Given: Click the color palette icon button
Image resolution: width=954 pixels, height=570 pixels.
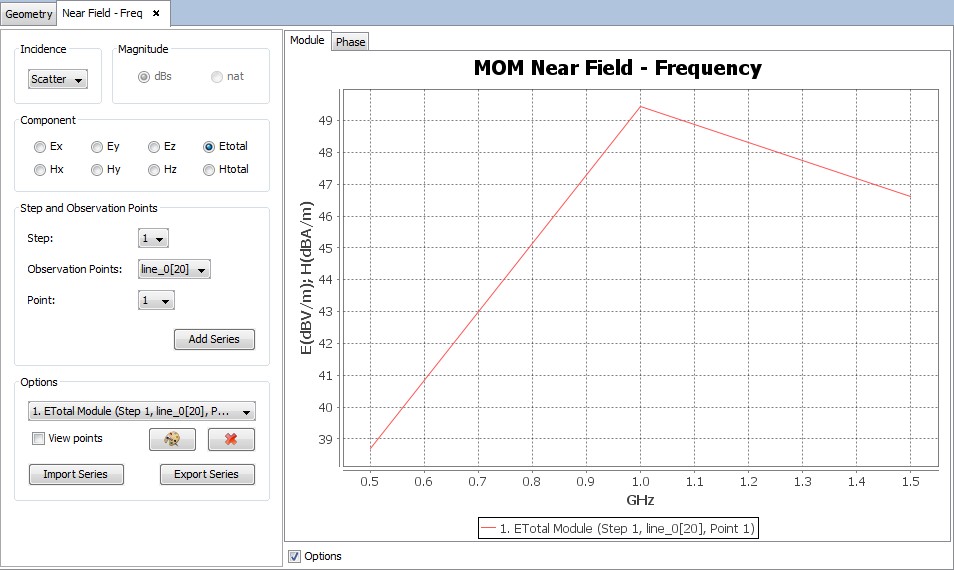Looking at the screenshot, I should [x=172, y=440].
